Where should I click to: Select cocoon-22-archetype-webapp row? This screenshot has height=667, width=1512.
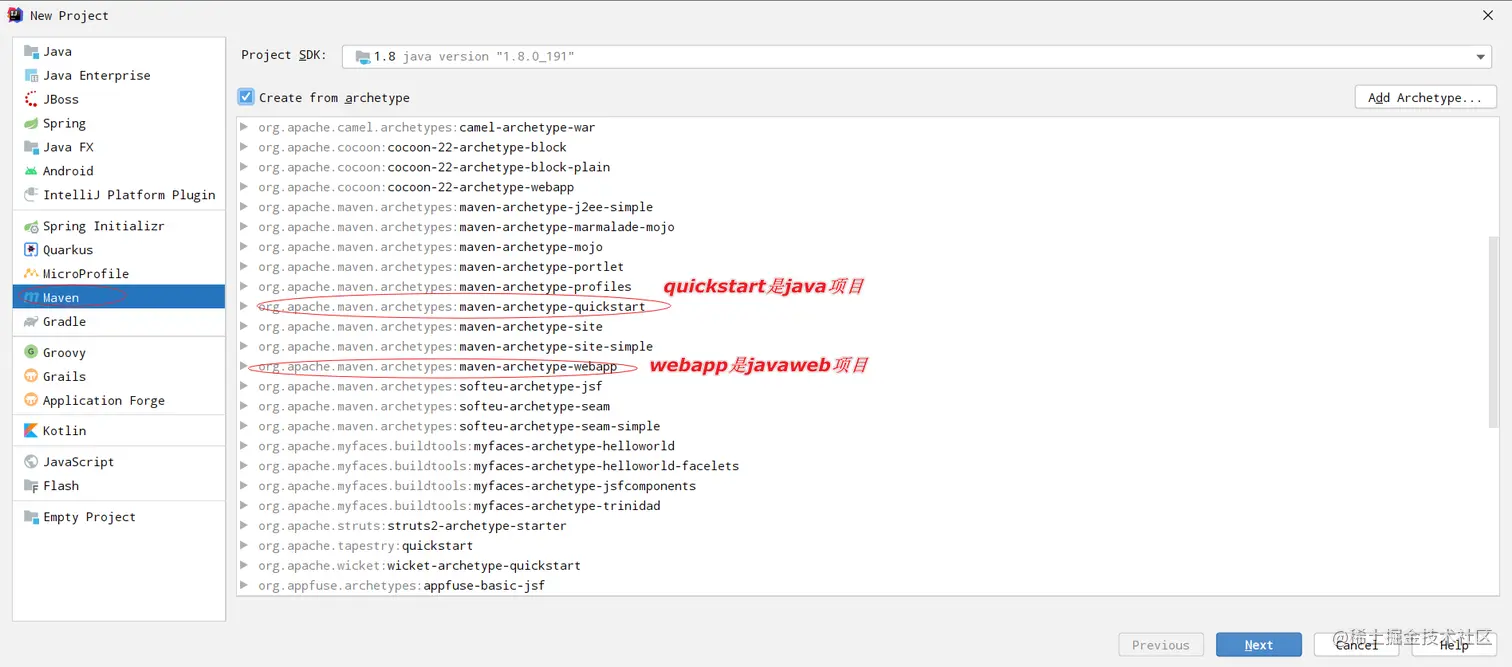click(862, 187)
